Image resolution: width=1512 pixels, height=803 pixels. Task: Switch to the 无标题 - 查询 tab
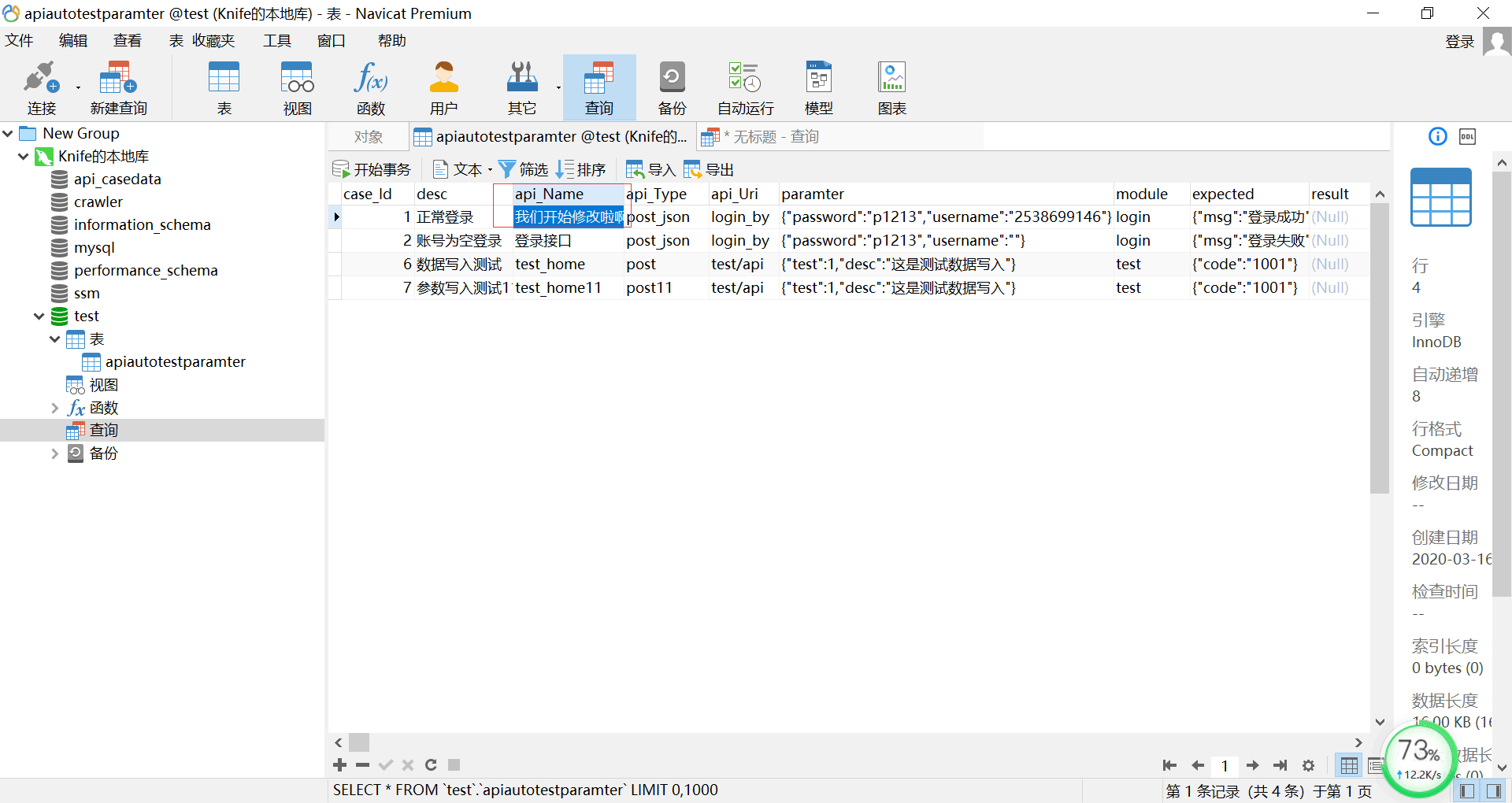pos(761,137)
